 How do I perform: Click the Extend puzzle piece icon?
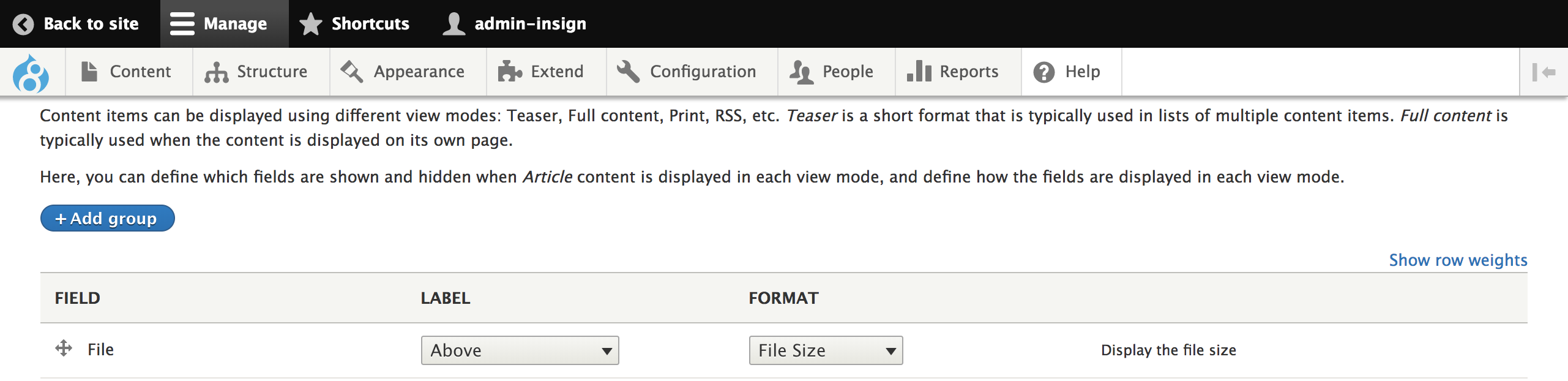[510, 72]
